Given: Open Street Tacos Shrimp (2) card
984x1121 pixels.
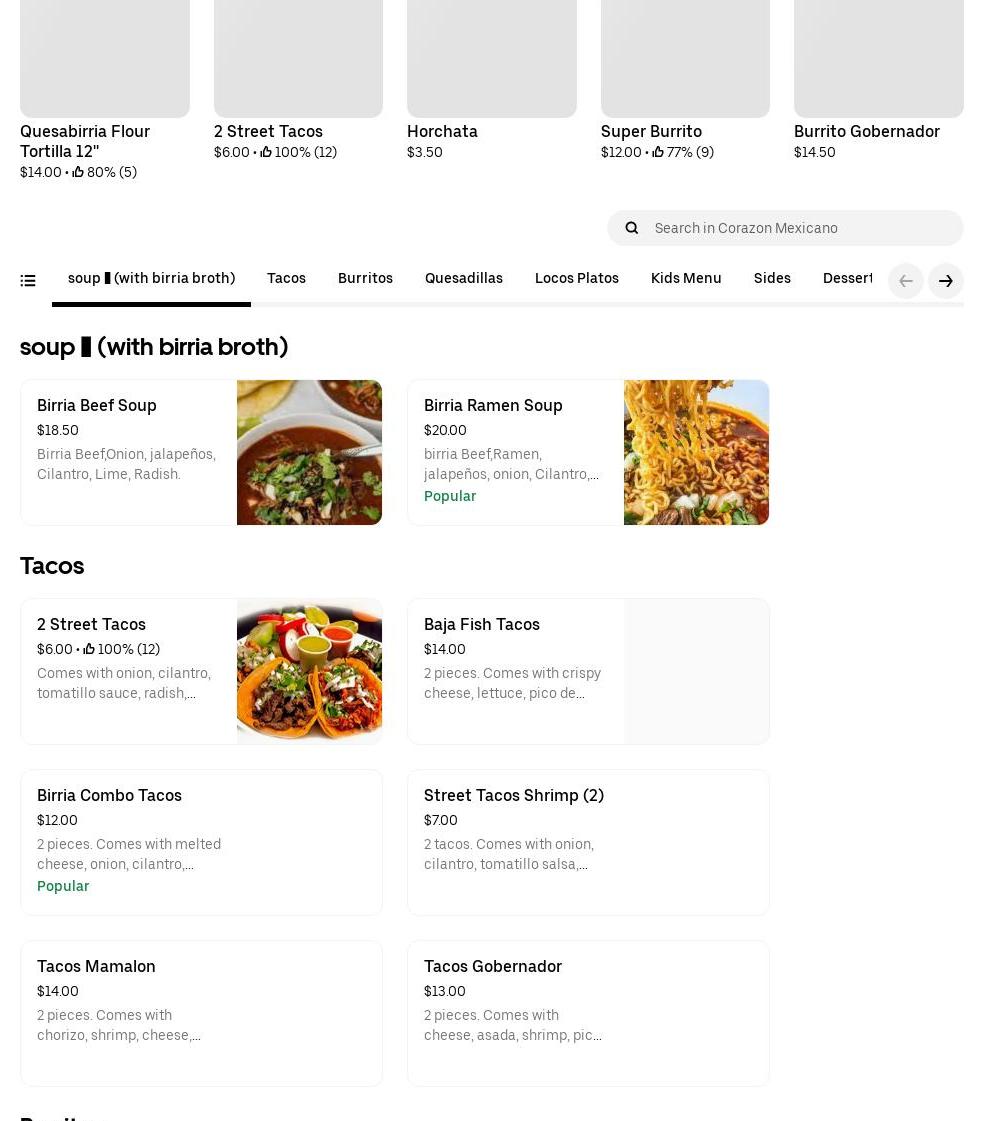Looking at the screenshot, I should [x=588, y=842].
